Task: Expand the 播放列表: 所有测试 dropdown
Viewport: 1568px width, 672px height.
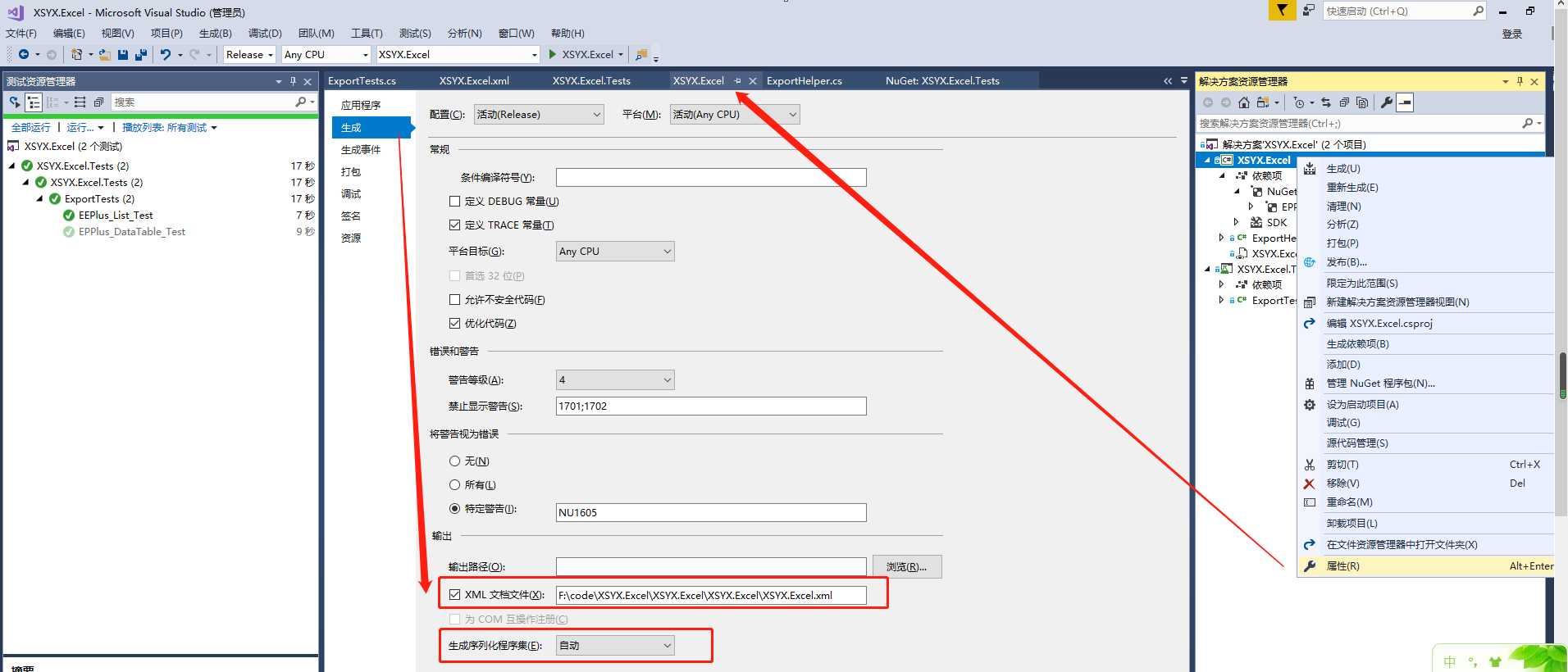Action: click(170, 128)
